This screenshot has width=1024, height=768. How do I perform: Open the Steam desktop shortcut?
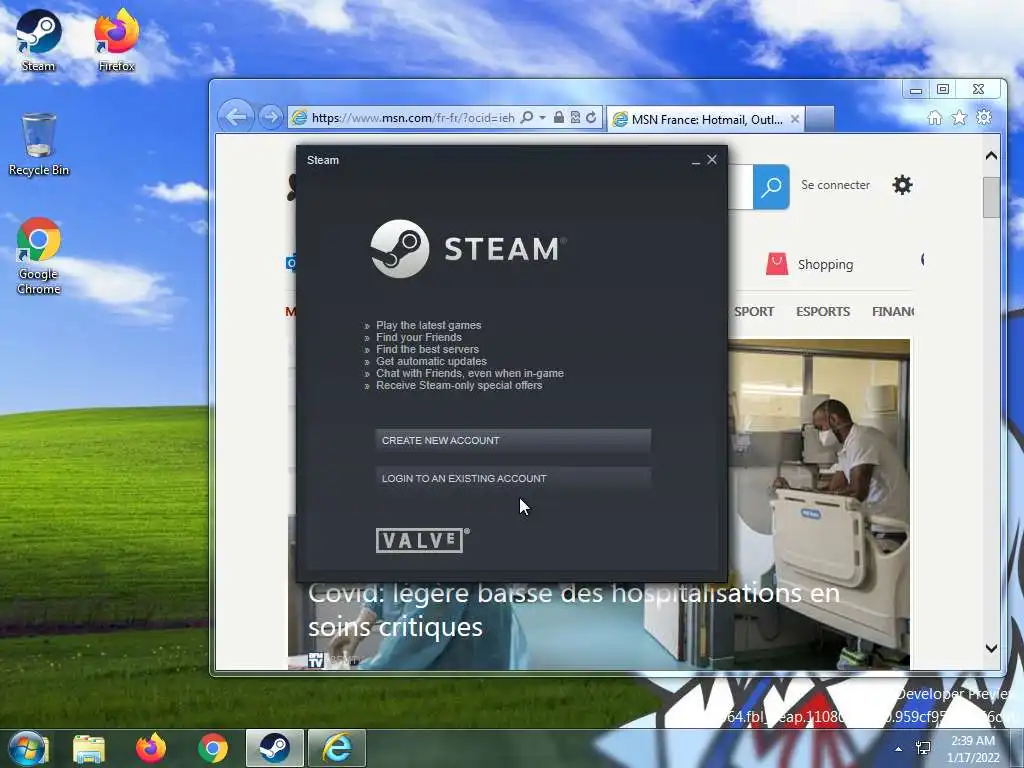[38, 40]
